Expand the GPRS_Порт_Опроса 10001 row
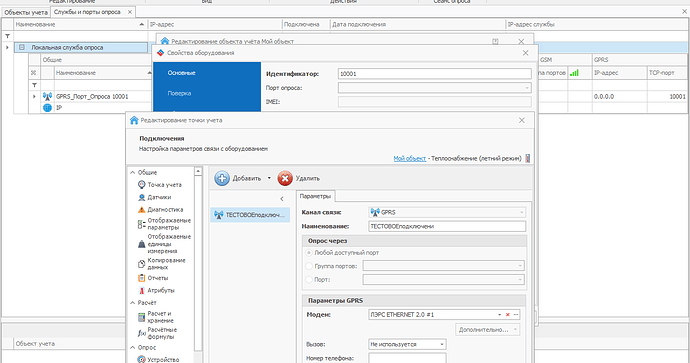 [x=34, y=96]
